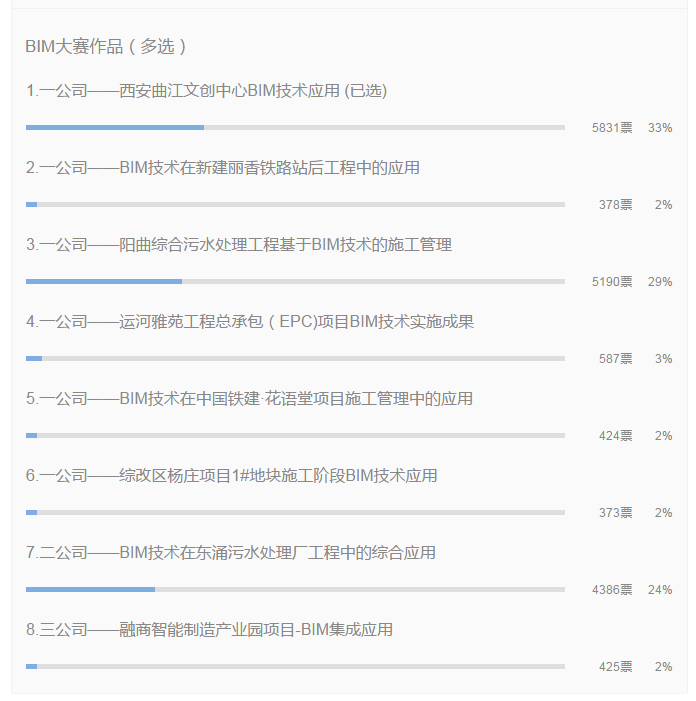696x701 pixels.
Task: Click the 5831票 vote count
Action: coord(612,128)
